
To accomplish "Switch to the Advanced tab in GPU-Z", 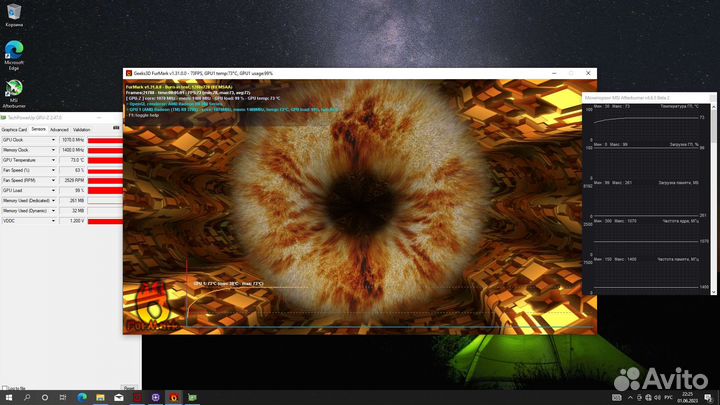I will coord(59,129).
